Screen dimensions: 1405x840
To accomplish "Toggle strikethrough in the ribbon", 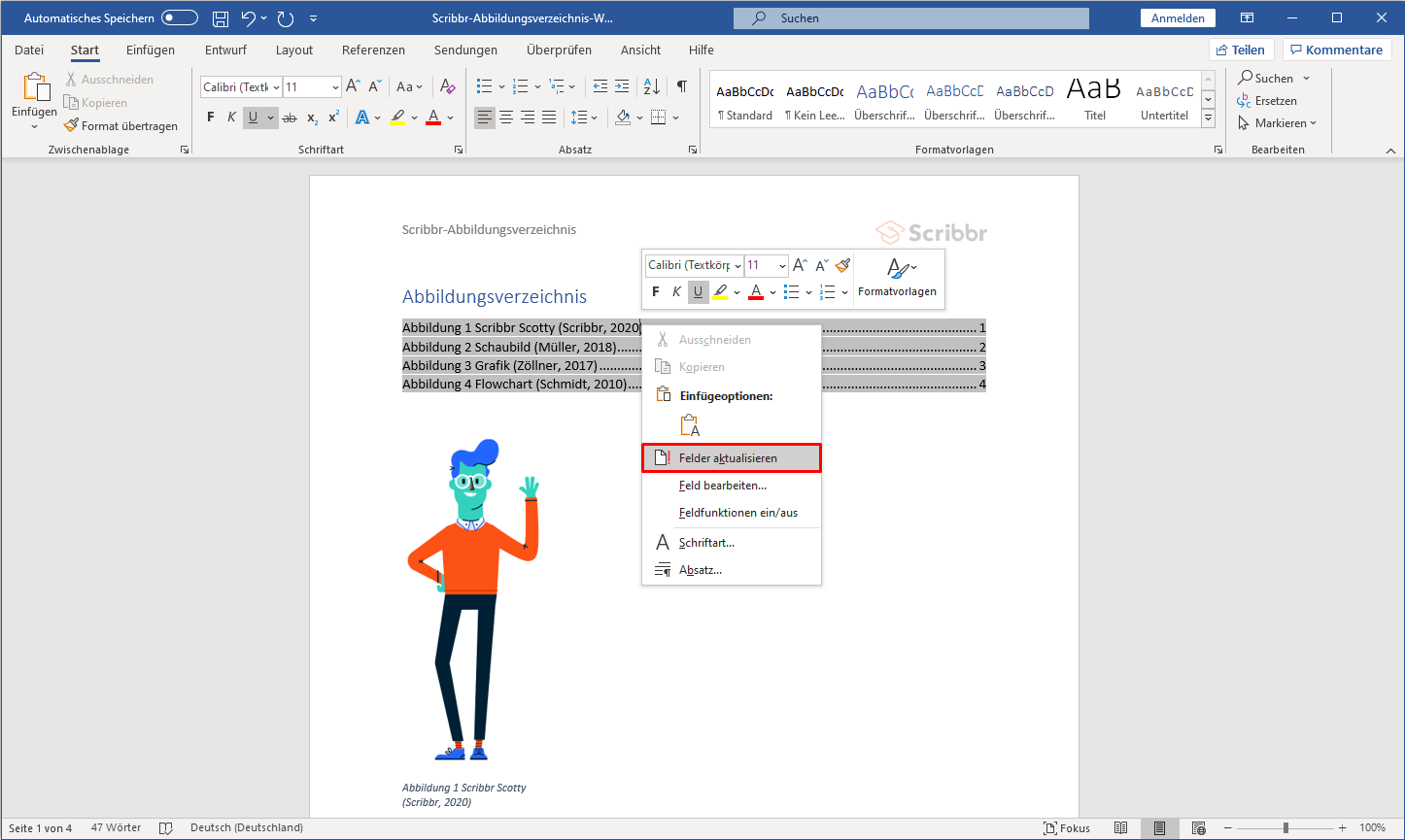I will [290, 118].
